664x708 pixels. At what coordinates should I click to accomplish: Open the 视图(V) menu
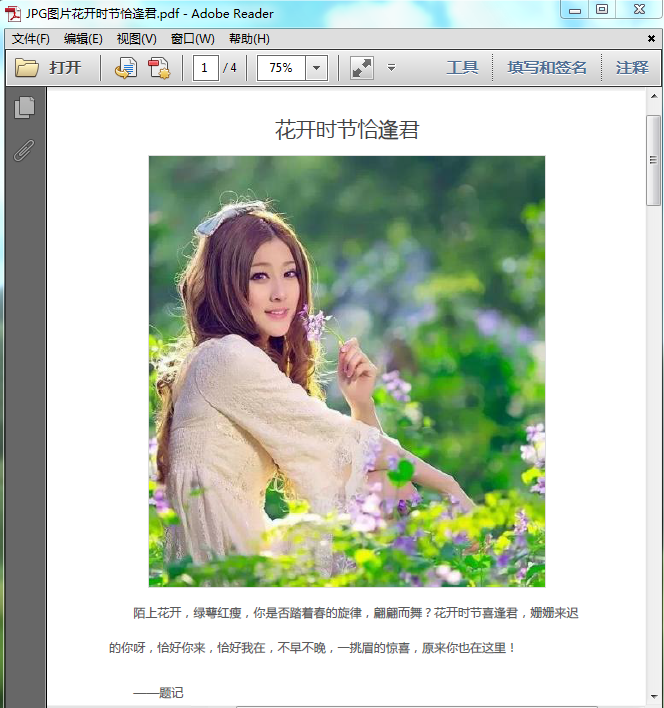coord(136,39)
